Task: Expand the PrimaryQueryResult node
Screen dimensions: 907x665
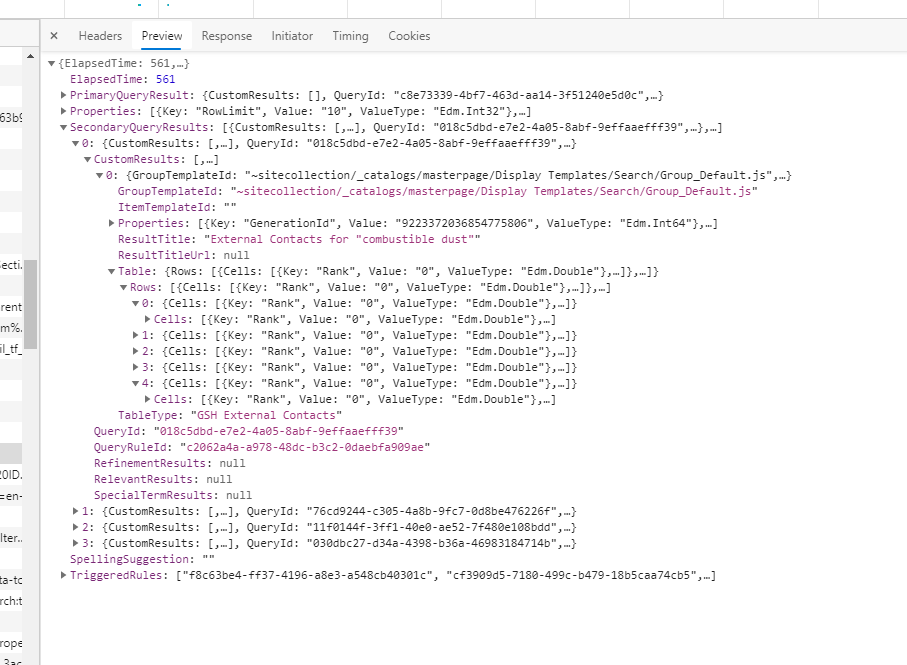Action: 63,95
